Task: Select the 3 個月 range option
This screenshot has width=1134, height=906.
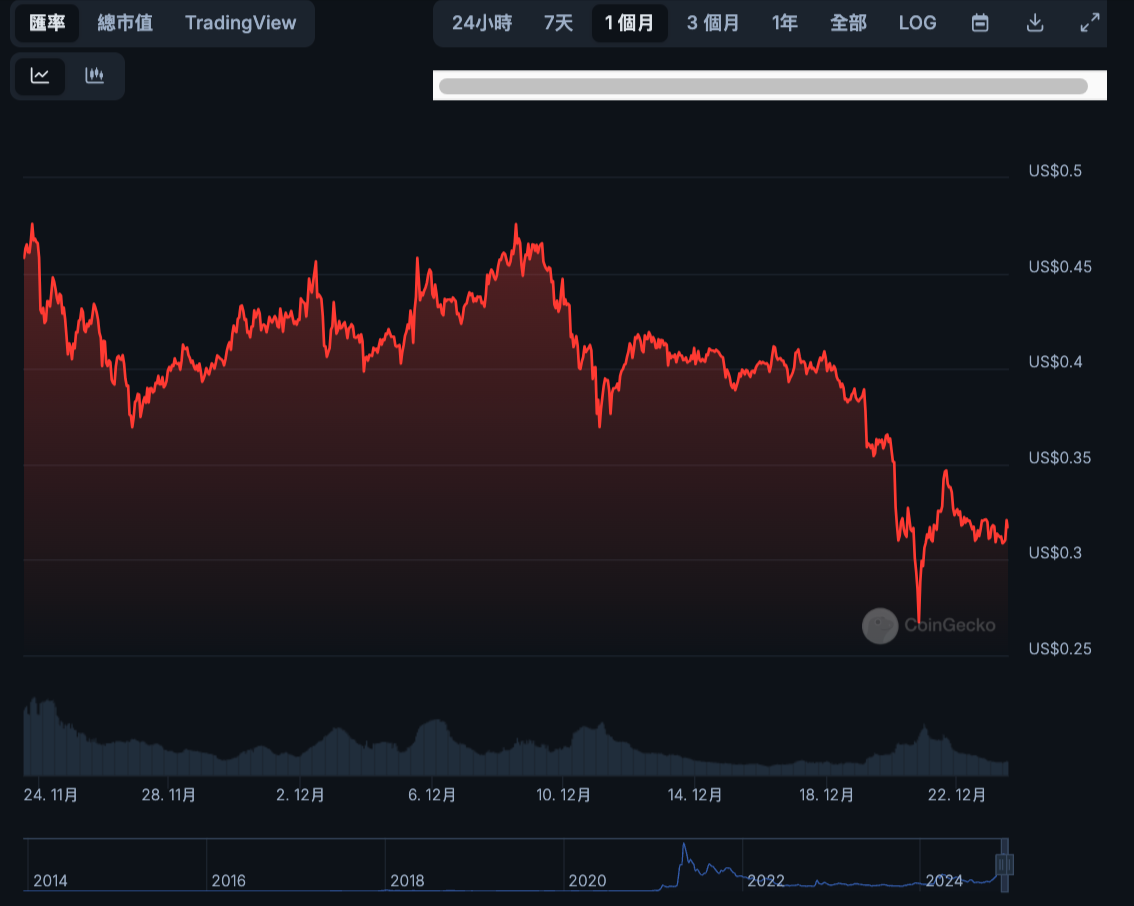Action: (712, 22)
